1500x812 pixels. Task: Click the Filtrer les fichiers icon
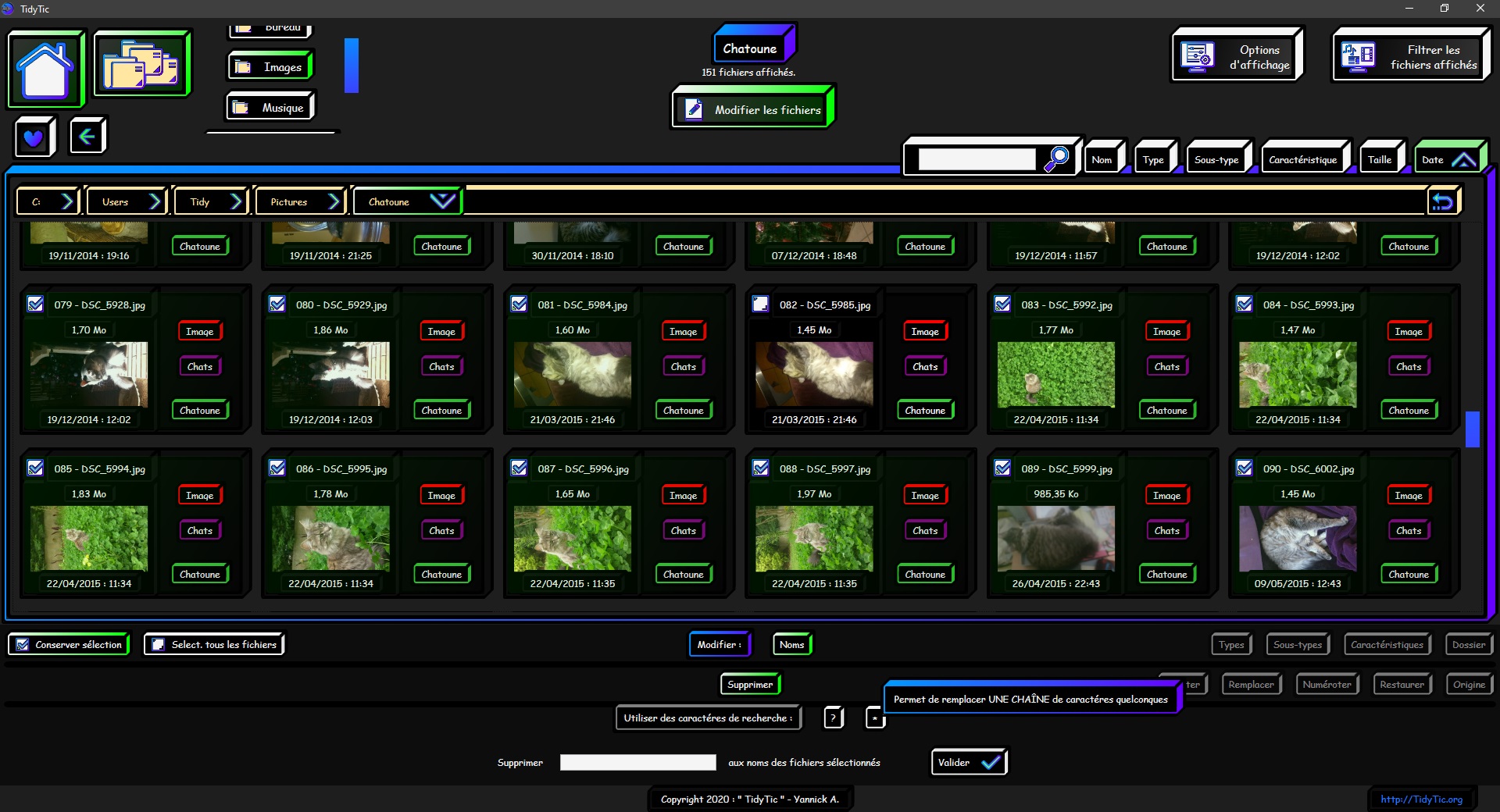tap(1358, 57)
